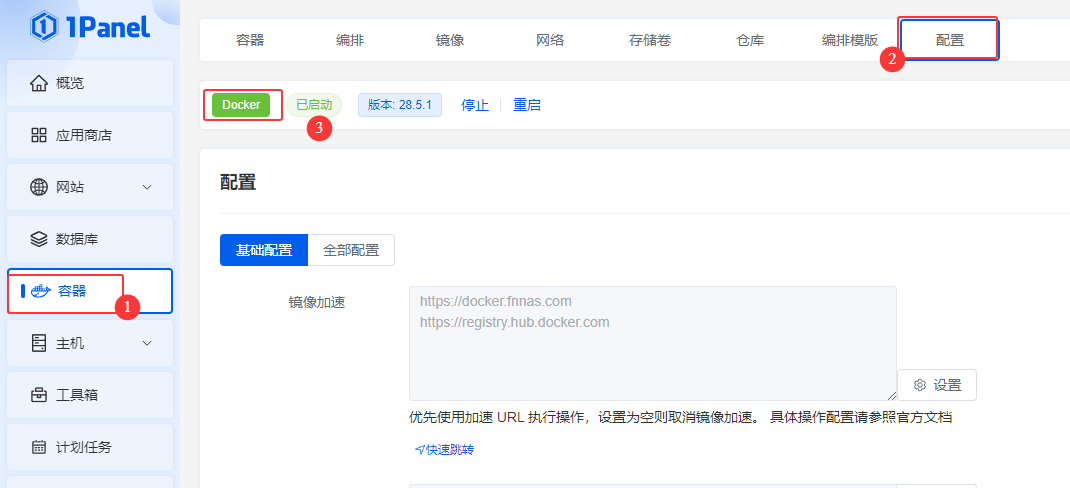The image size is (1070, 488).
Task: Expand the 主机 submenu chevron
Action: 147,343
